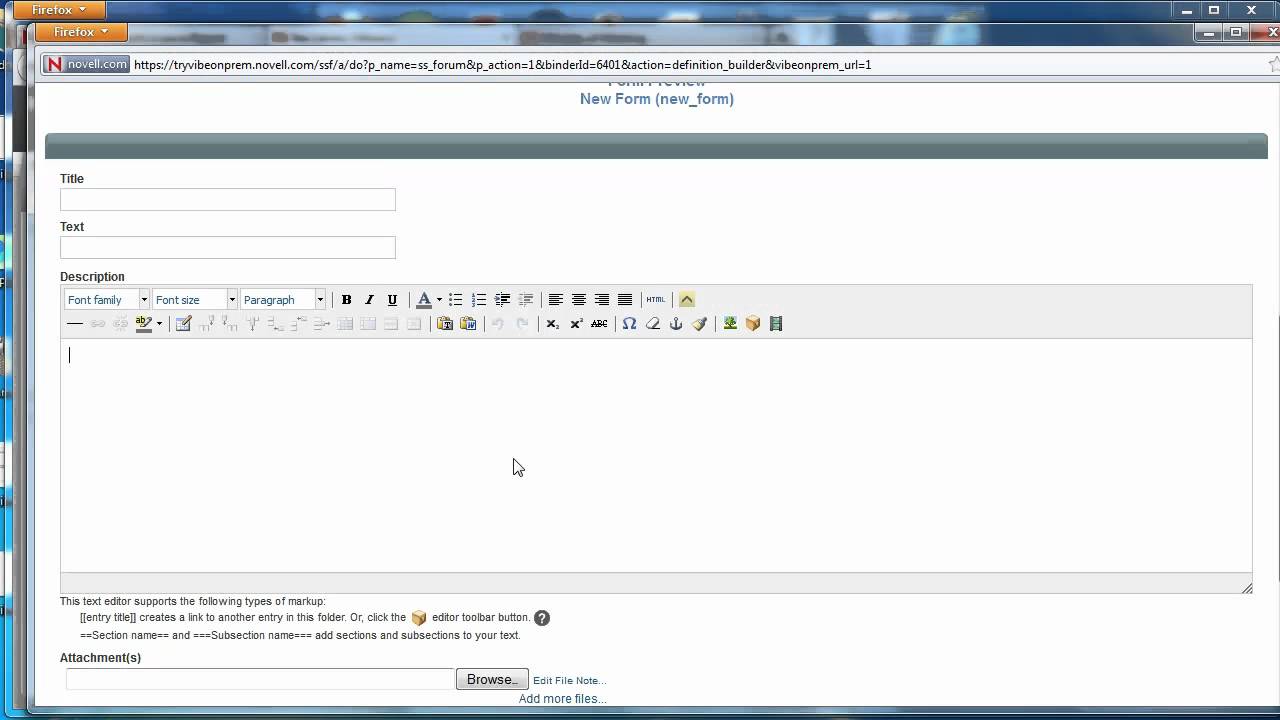This screenshot has height=720, width=1280.
Task: Click inside the Title input field
Action: pos(228,199)
